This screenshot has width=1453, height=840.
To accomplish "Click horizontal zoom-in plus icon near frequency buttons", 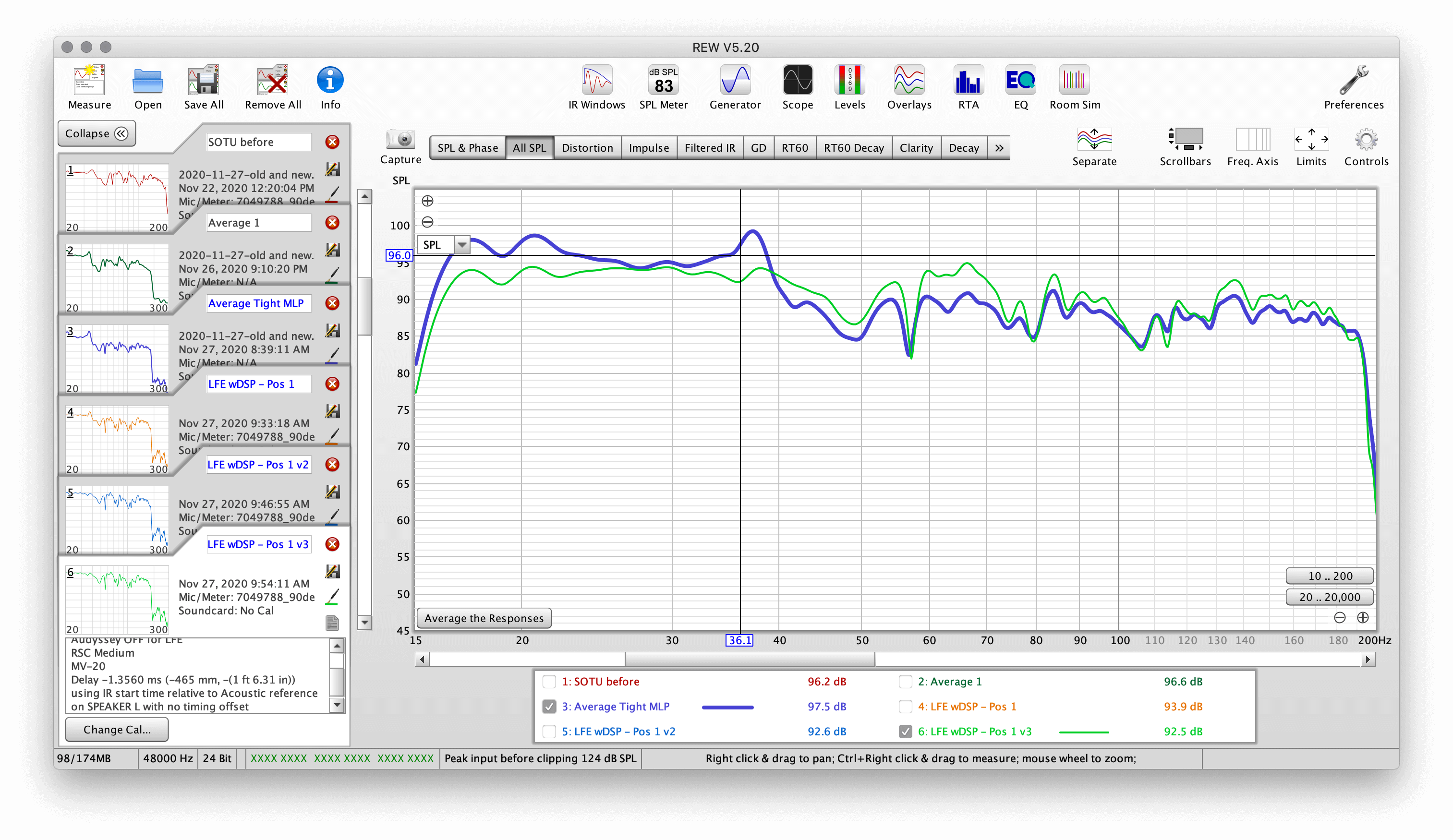I will click(1363, 617).
